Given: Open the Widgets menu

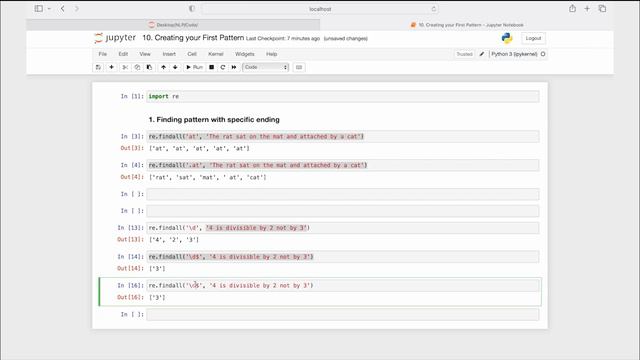Looking at the screenshot, I should coord(244,54).
